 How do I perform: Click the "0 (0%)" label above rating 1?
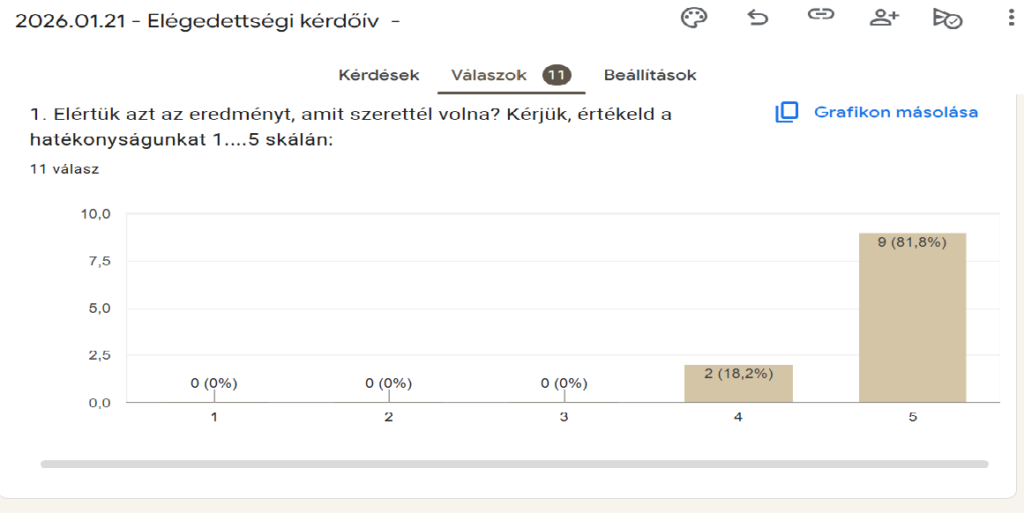(x=214, y=383)
